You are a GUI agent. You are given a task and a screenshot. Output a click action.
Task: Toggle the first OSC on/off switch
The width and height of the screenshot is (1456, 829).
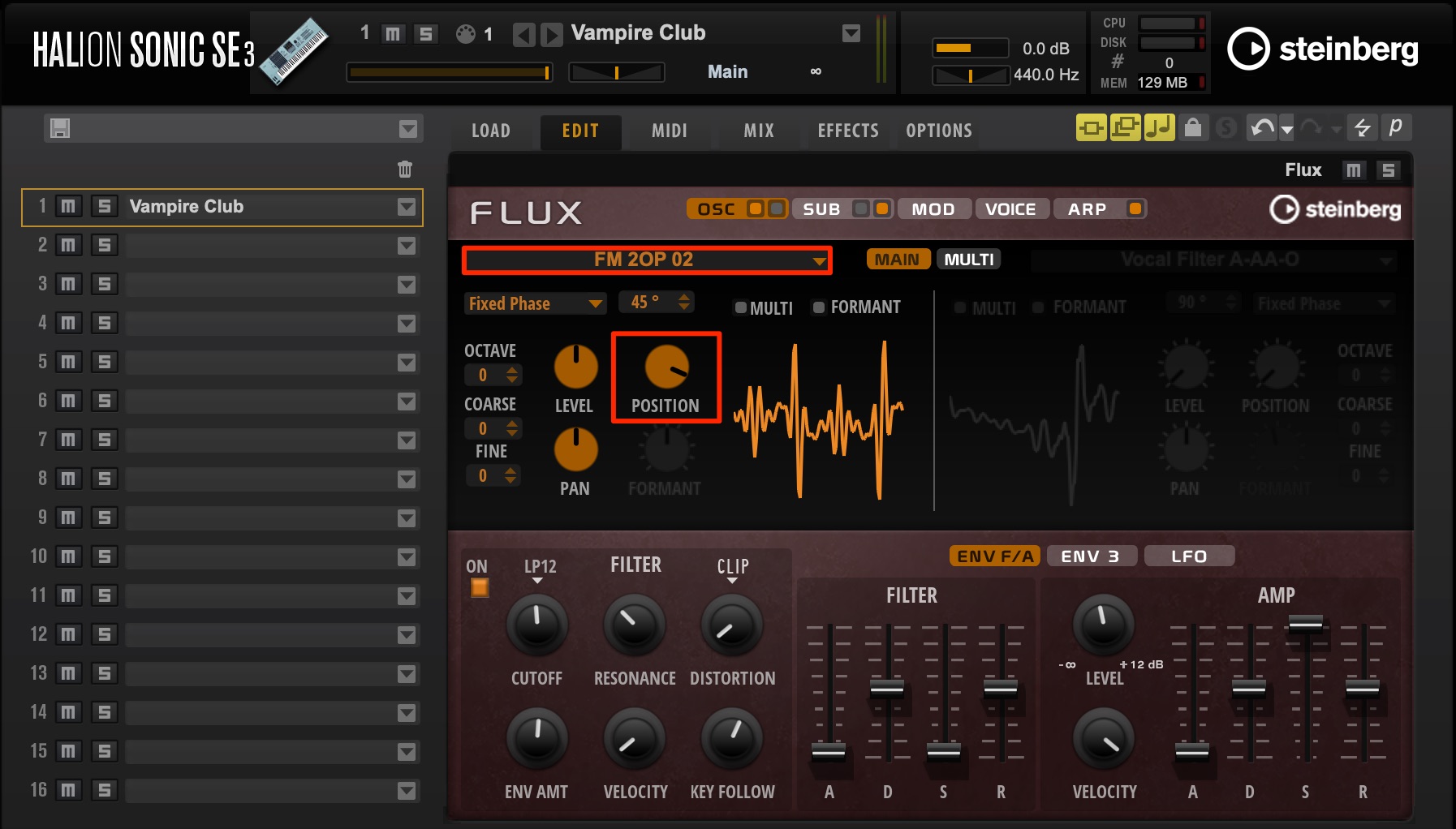pyautogui.click(x=756, y=208)
